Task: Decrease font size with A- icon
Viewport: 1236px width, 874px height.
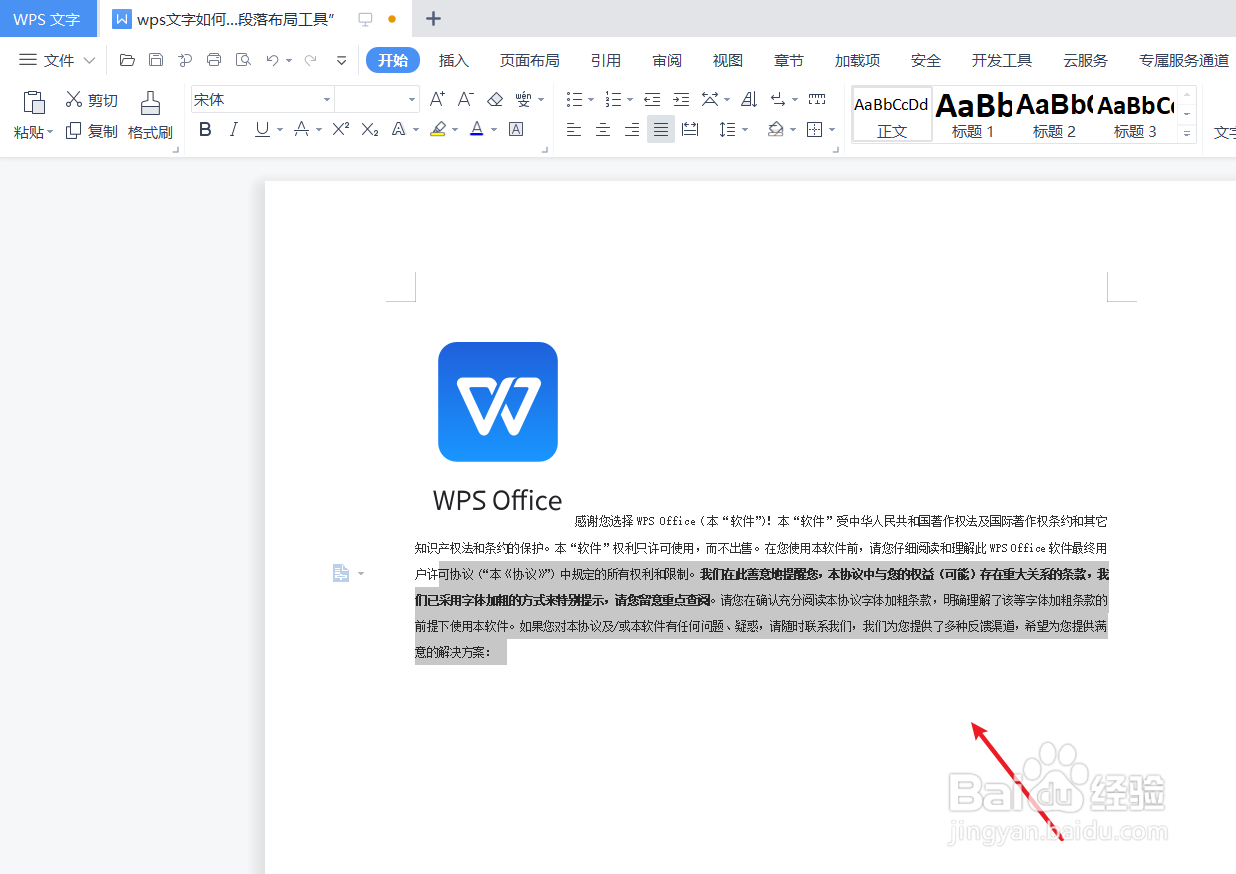Action: 465,99
